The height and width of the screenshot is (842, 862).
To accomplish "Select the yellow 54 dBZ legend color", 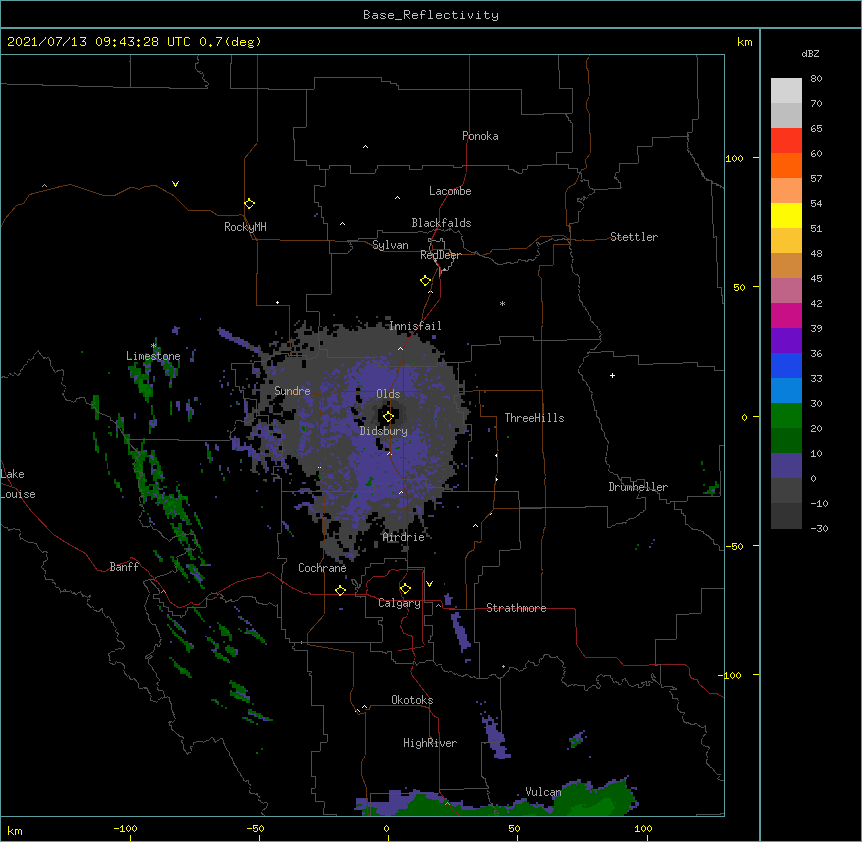I will [x=786, y=215].
